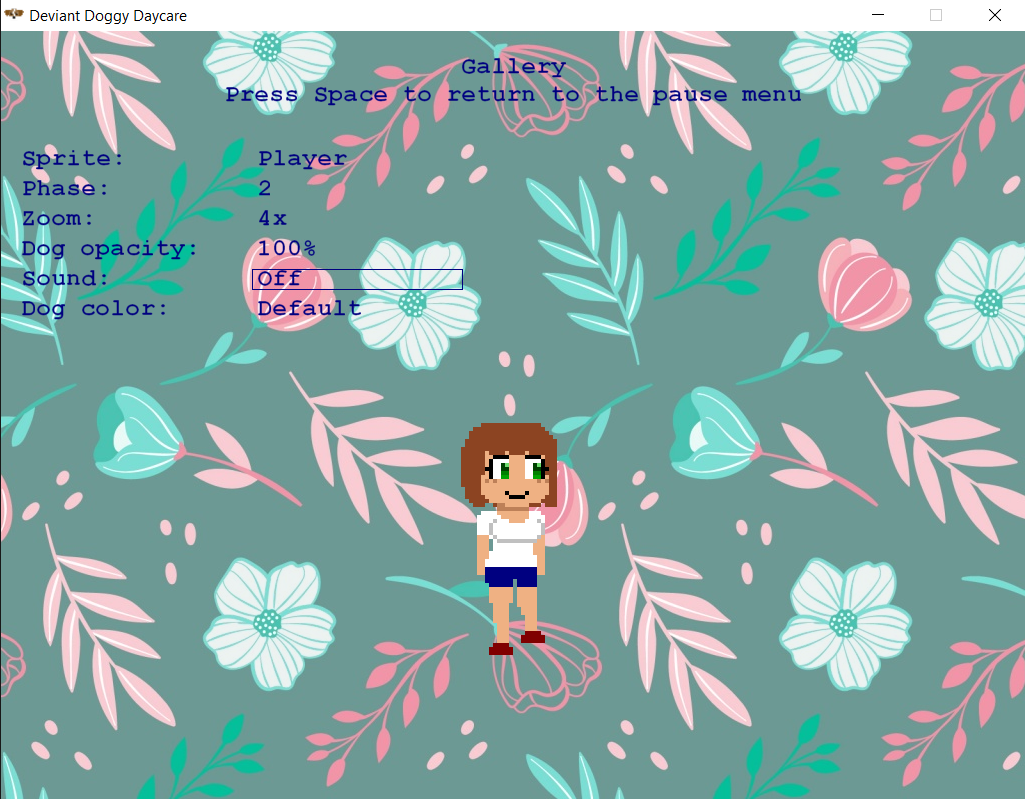Click the Dog color: label
The width and height of the screenshot is (1025, 799).
[95, 309]
